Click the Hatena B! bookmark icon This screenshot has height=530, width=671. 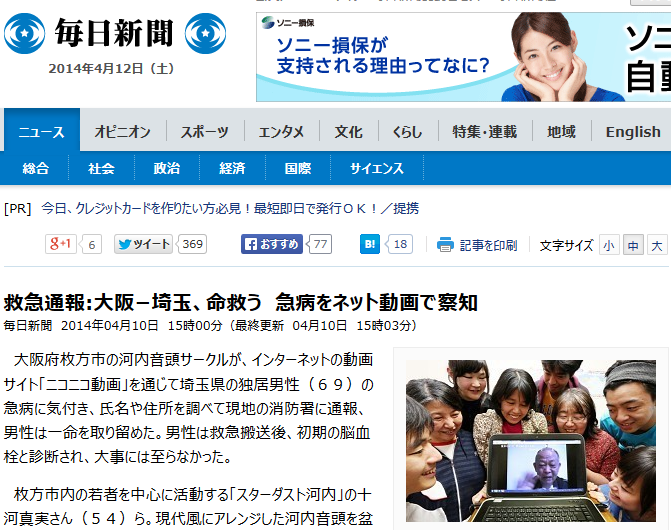370,244
